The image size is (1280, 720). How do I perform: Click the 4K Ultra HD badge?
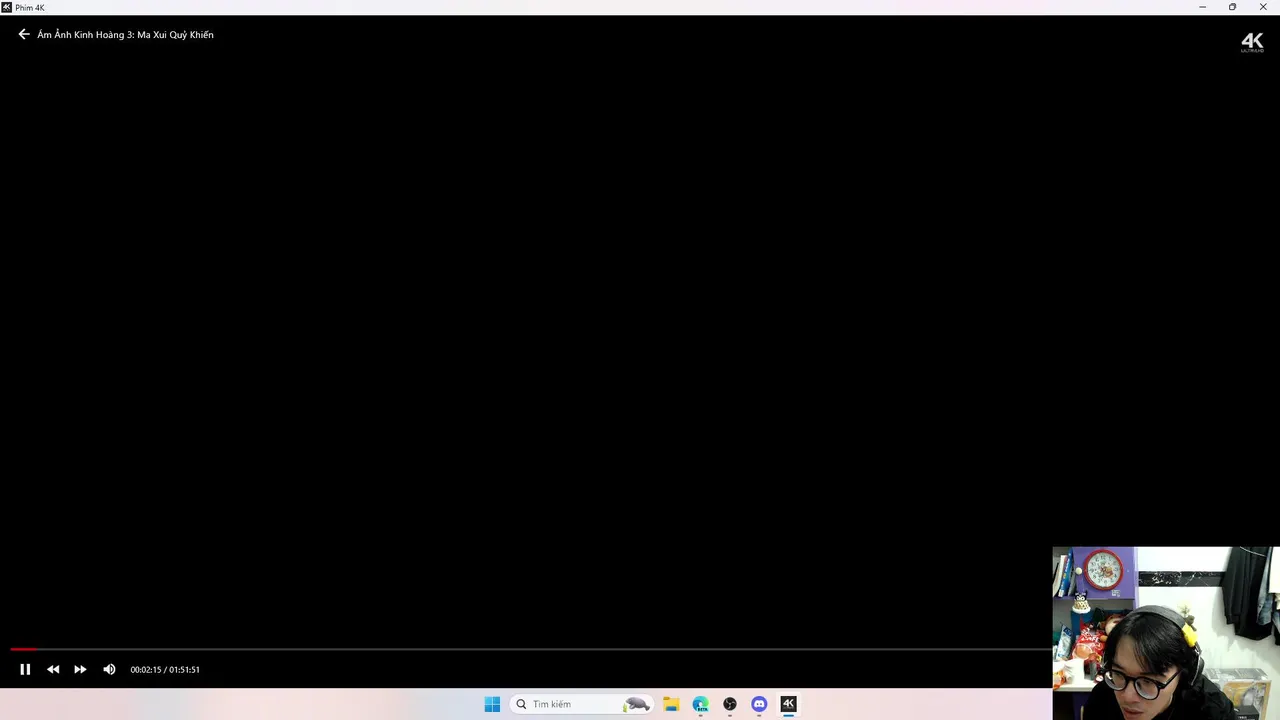click(1252, 42)
